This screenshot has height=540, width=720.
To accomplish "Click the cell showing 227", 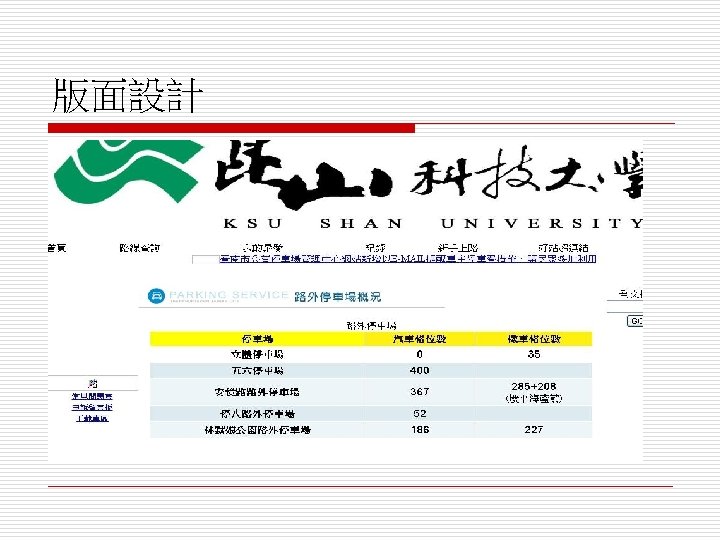I will (x=534, y=430).
